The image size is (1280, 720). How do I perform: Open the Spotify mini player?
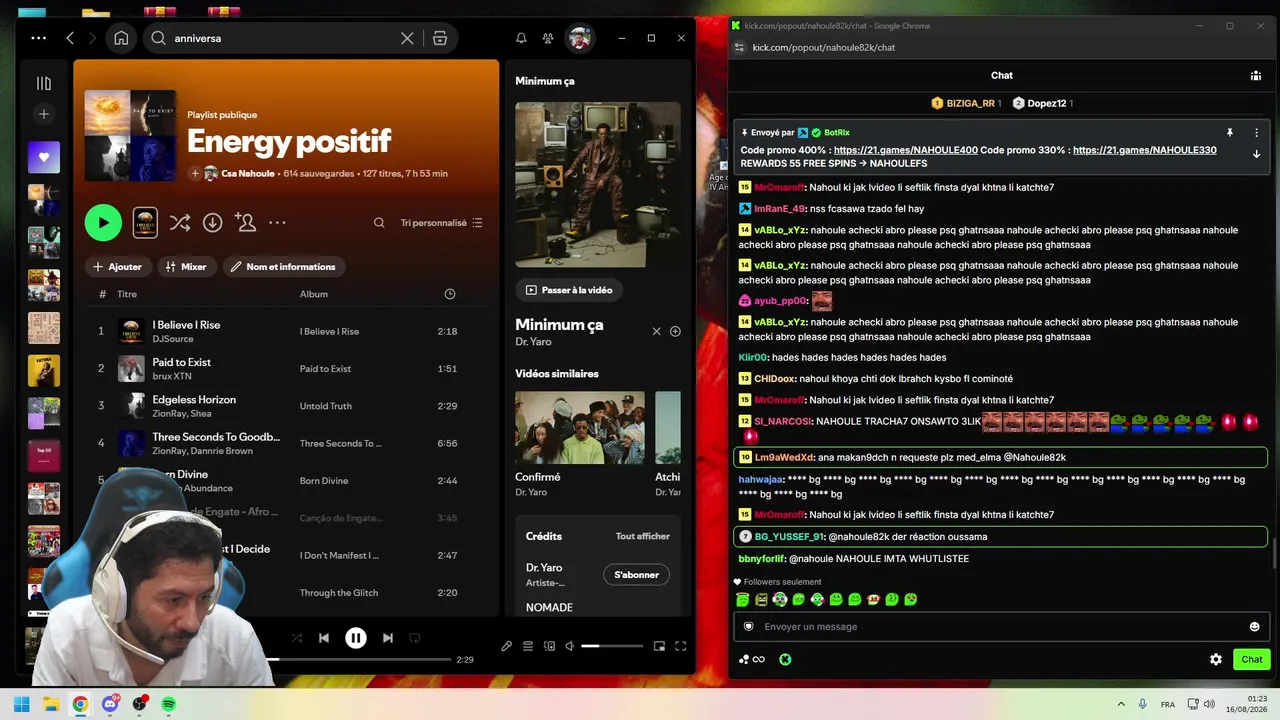coord(659,646)
